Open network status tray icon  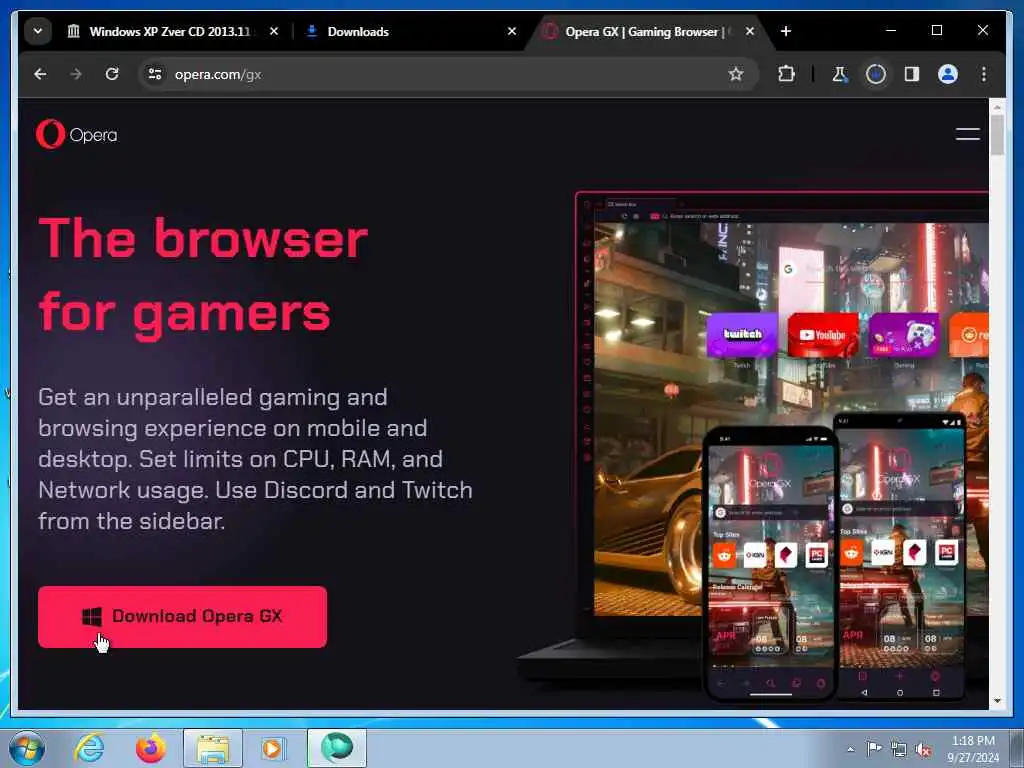[x=899, y=750]
